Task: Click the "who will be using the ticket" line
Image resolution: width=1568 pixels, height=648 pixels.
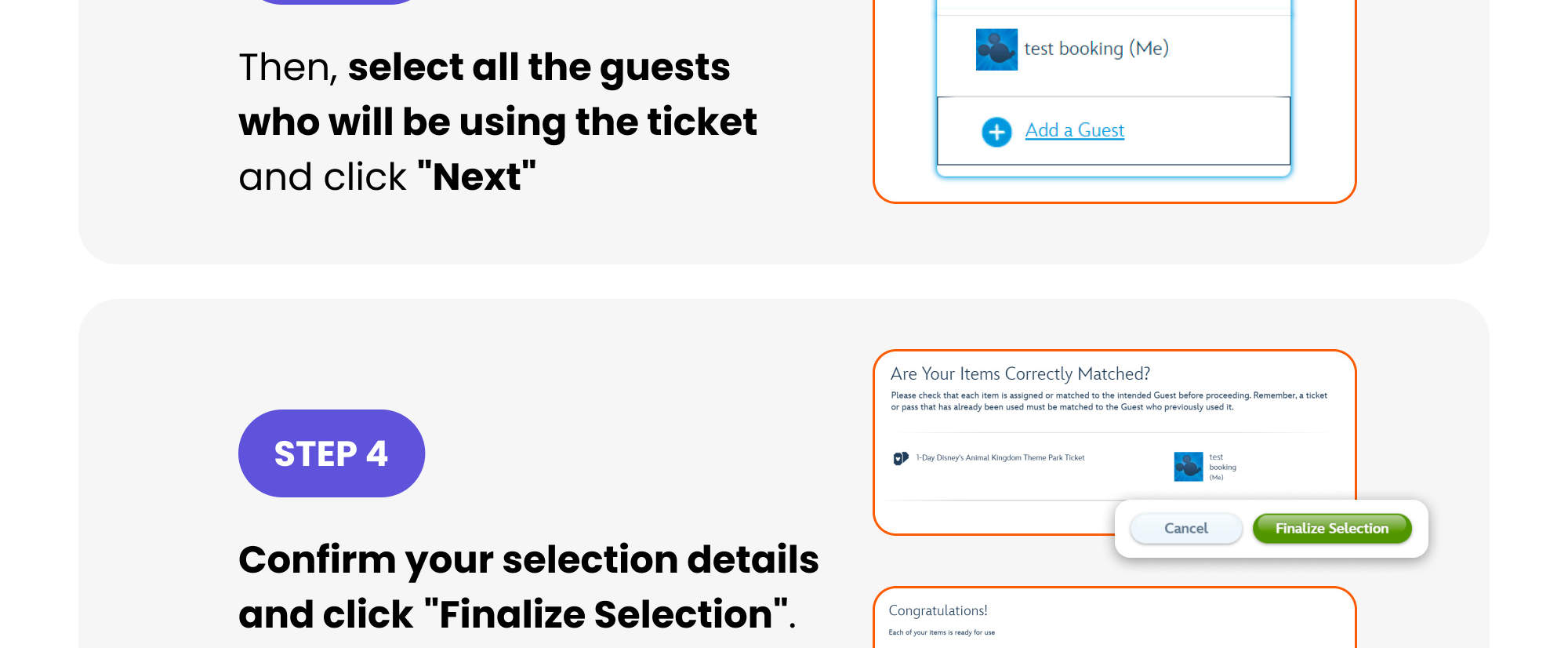Action: click(497, 122)
